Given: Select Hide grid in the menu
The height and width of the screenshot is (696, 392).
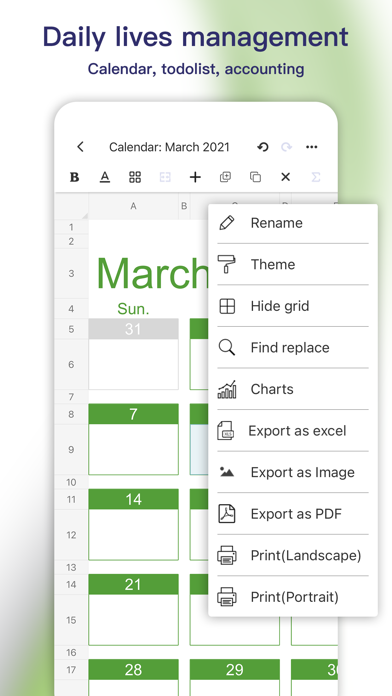Looking at the screenshot, I should (293, 306).
